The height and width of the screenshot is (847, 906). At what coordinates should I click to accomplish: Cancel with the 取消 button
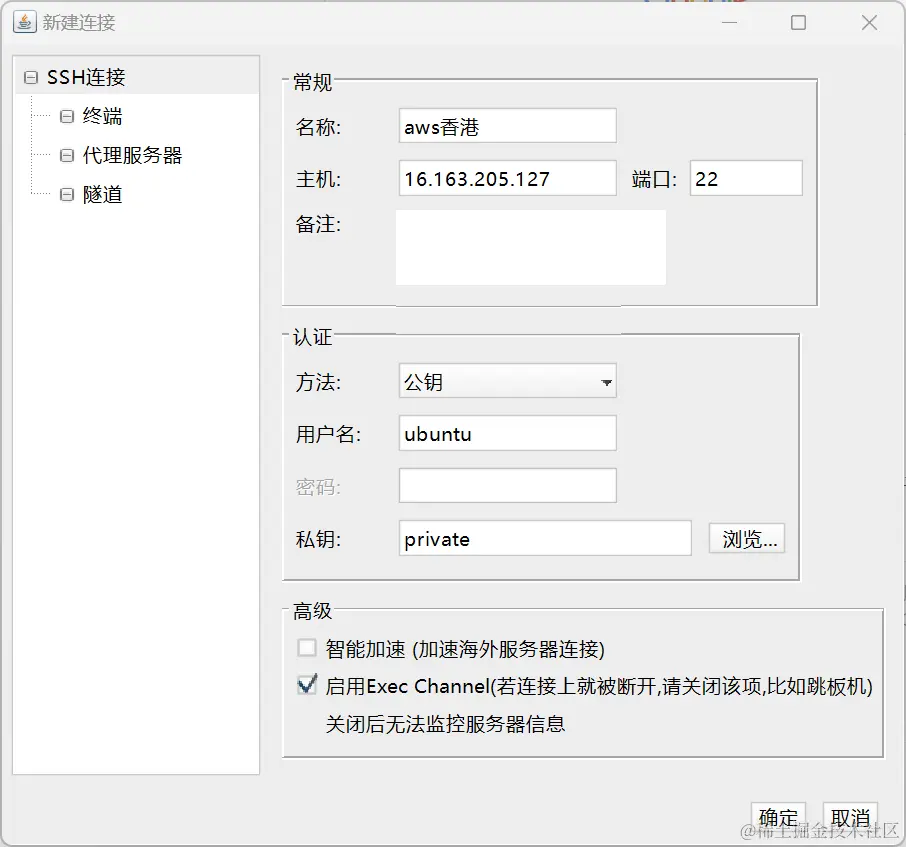[x=851, y=818]
